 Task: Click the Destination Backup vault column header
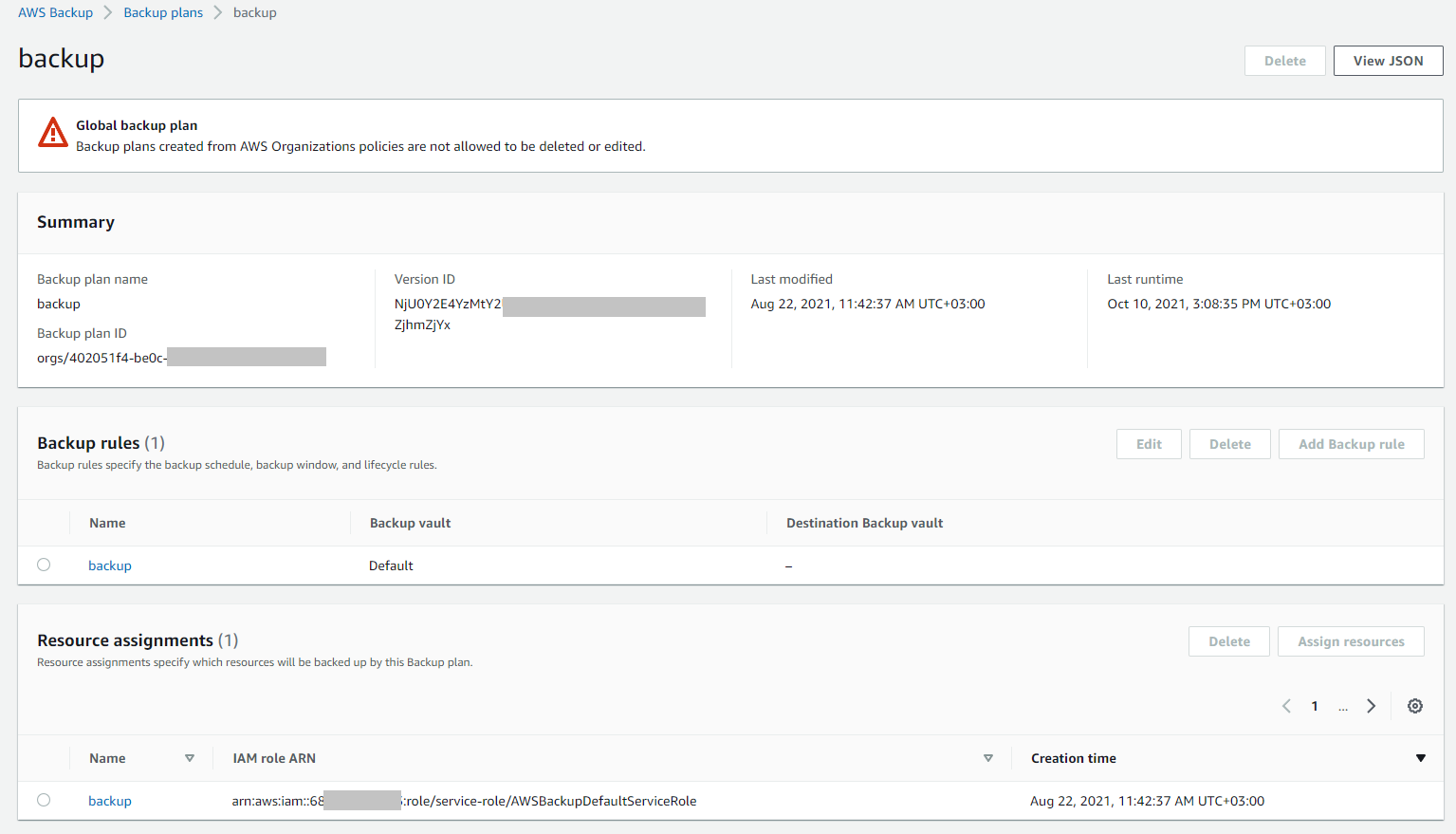[864, 523]
